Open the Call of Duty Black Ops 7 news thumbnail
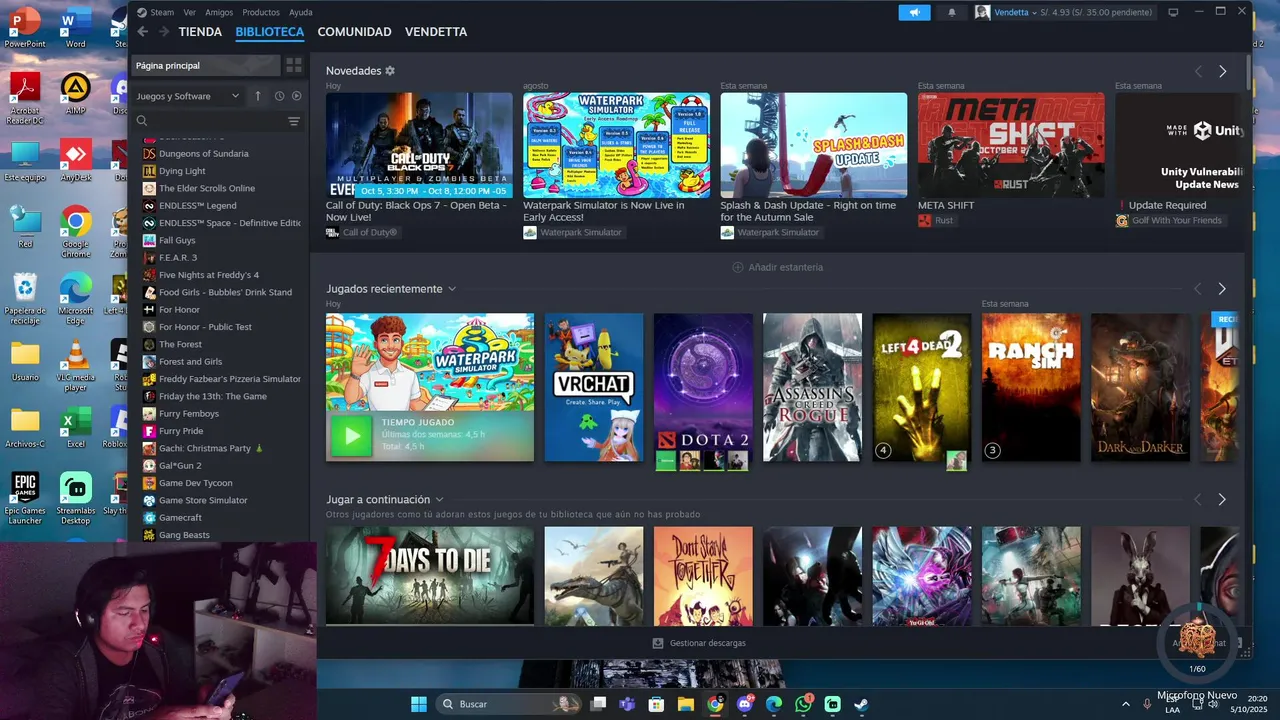This screenshot has width=1280, height=720. click(419, 145)
